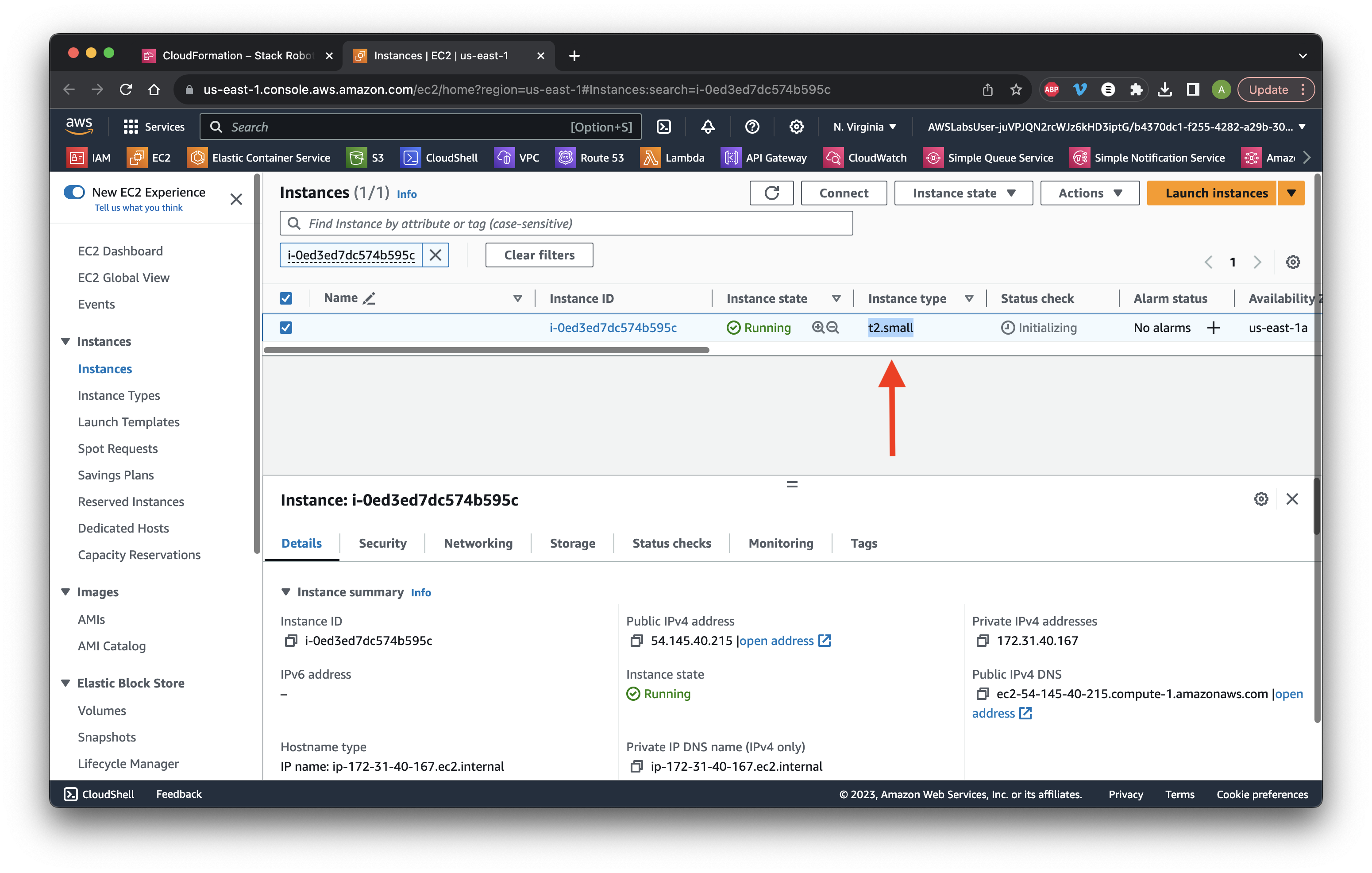This screenshot has width=1372, height=873.
Task: Open the Services grid menu
Action: [x=154, y=127]
